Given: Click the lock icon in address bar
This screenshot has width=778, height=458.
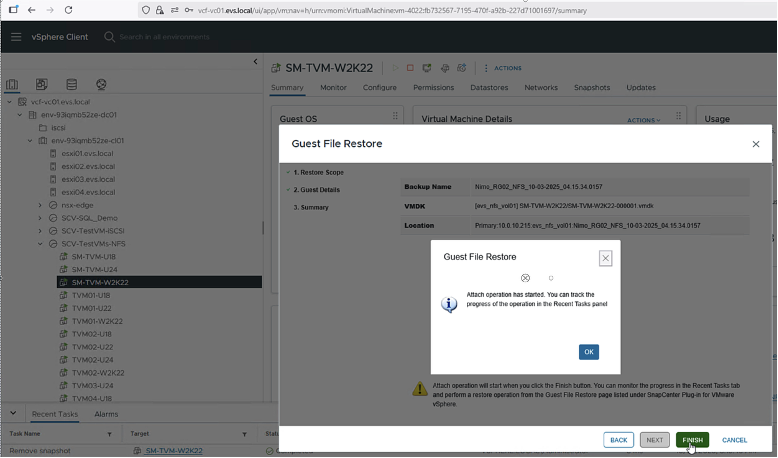Looking at the screenshot, I should 160,10.
